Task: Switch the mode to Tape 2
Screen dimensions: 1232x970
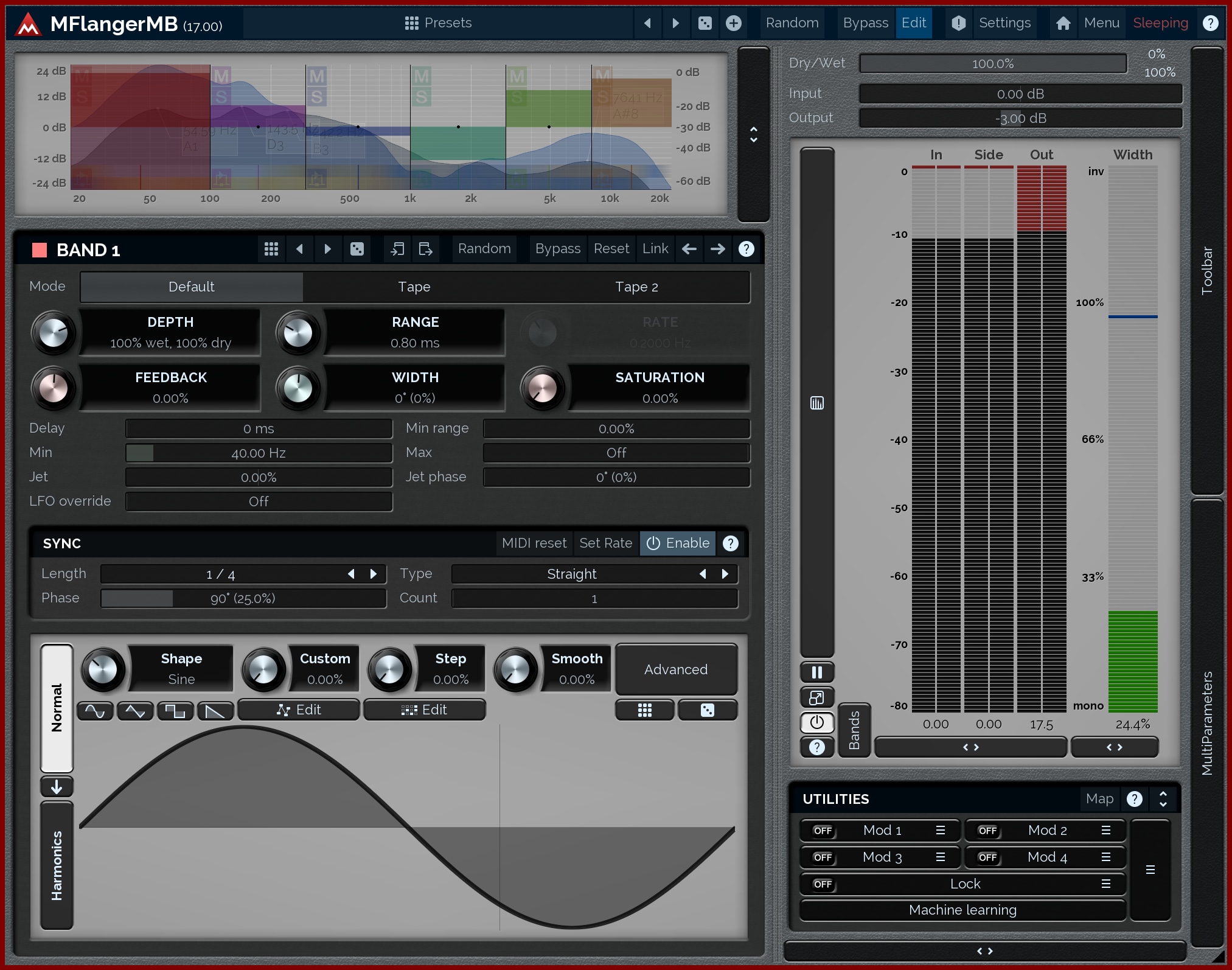Action: click(x=636, y=287)
